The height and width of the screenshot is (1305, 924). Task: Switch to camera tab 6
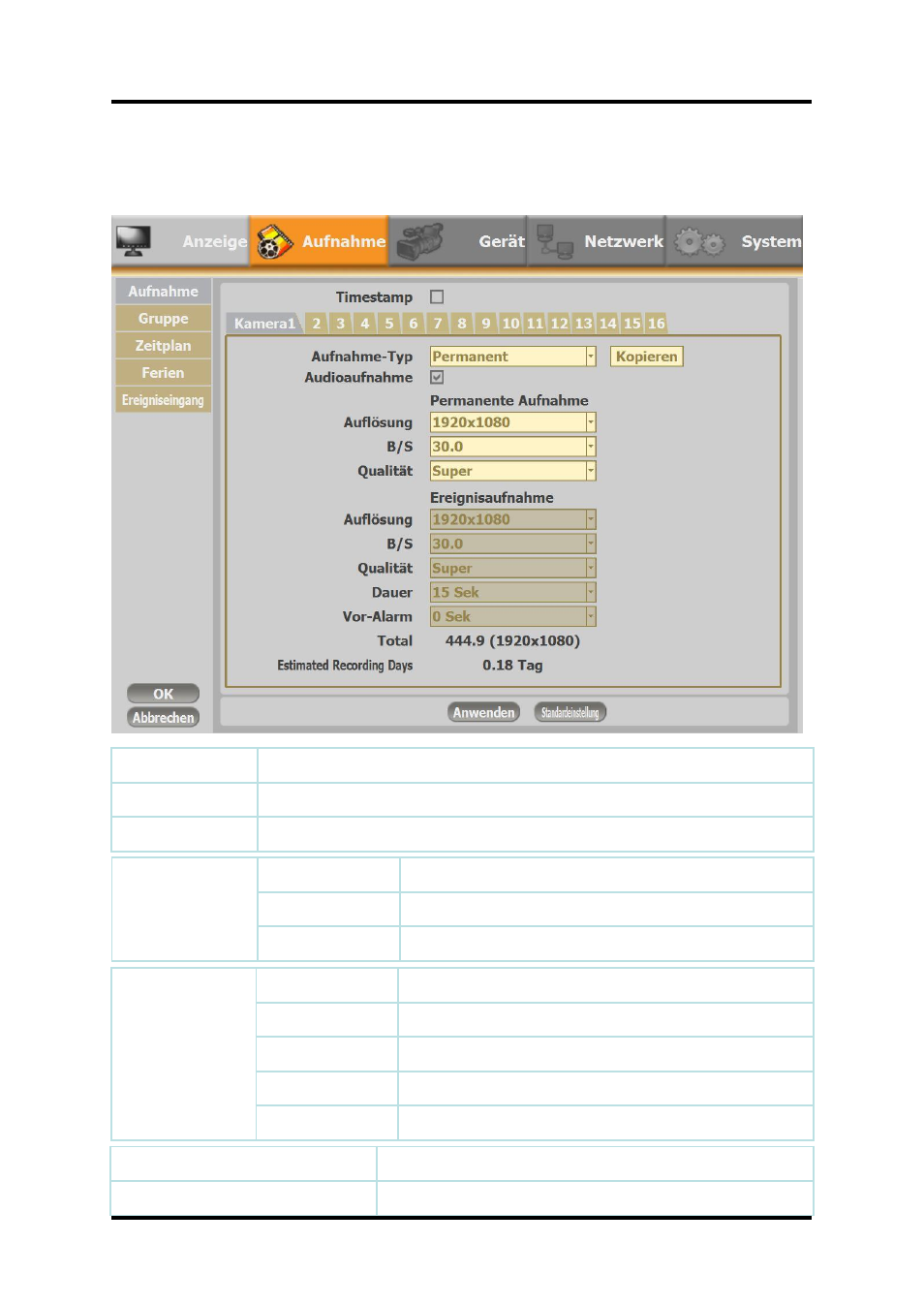[413, 324]
